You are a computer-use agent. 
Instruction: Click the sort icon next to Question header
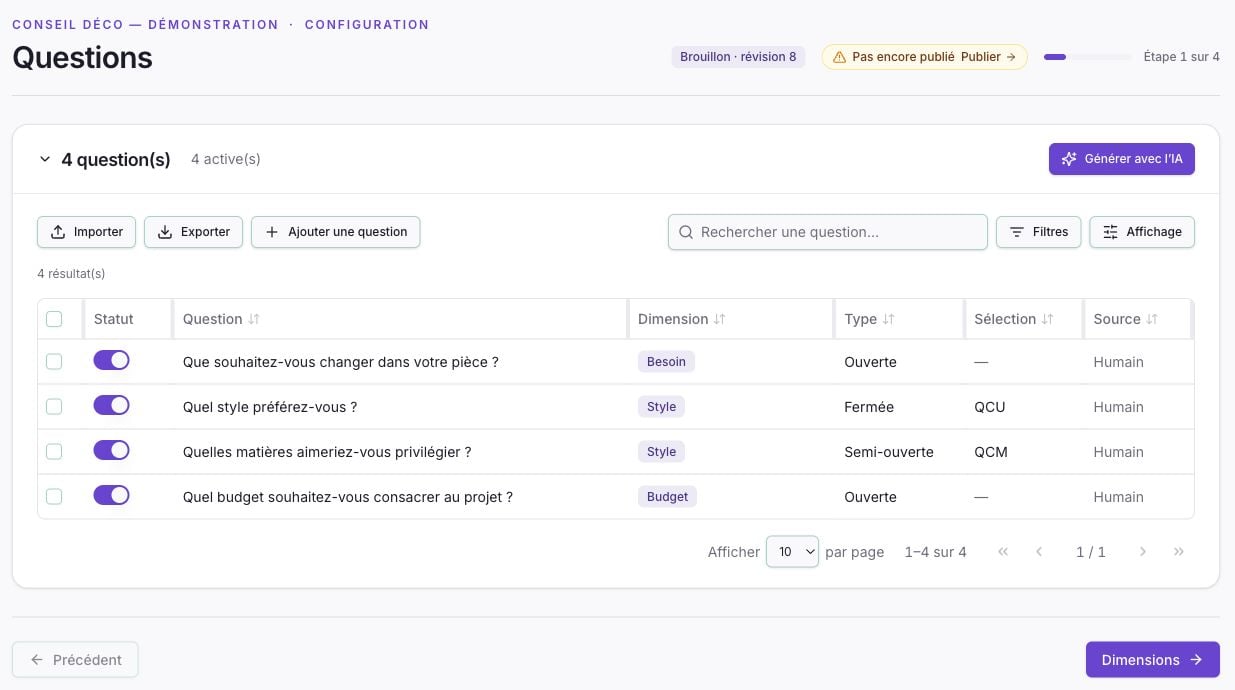[x=254, y=319]
